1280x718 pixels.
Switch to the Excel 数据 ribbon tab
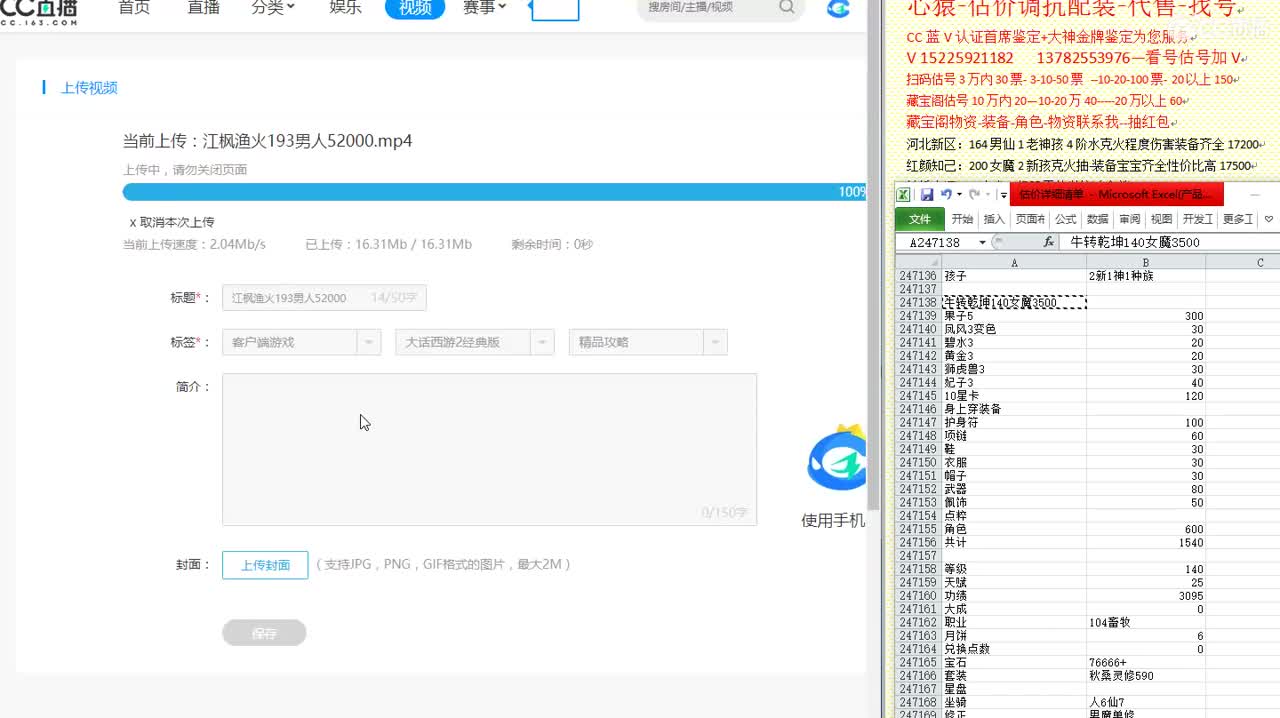(1098, 219)
